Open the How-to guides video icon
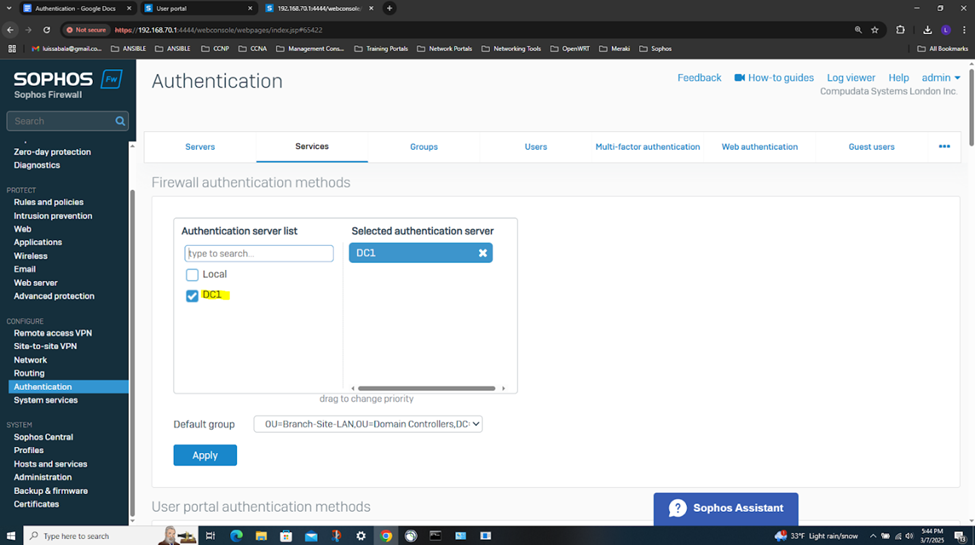975x545 pixels. click(739, 78)
